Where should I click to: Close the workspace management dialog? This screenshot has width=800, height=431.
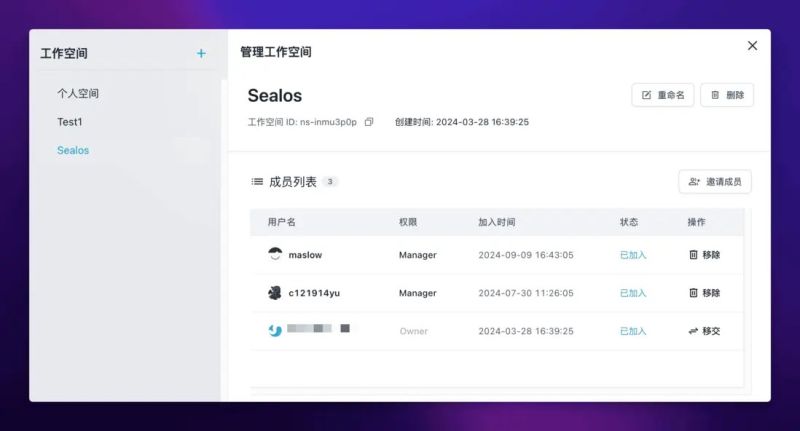coord(752,45)
